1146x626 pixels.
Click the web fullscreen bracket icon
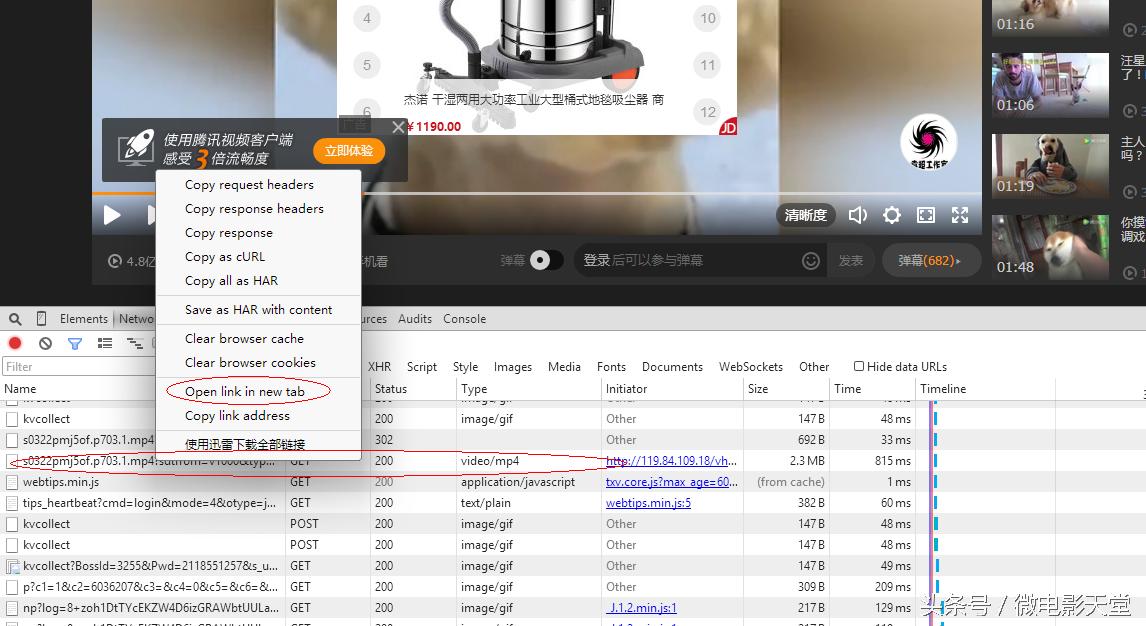925,214
